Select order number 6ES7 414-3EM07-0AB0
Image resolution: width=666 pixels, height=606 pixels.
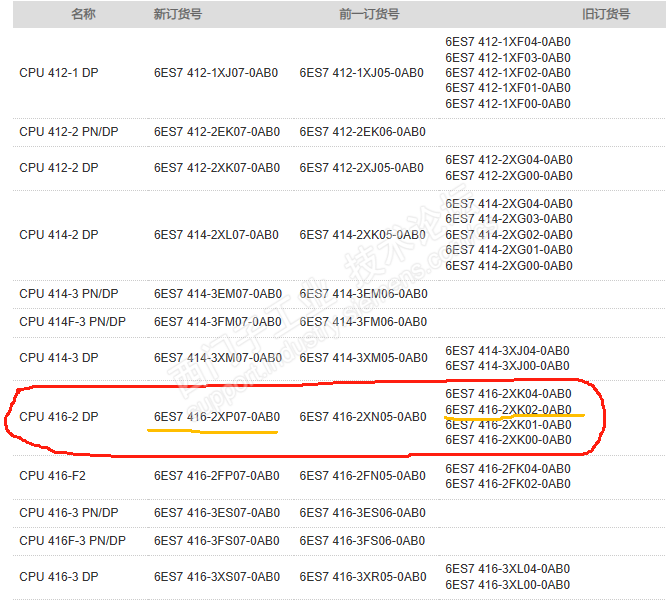tap(218, 294)
